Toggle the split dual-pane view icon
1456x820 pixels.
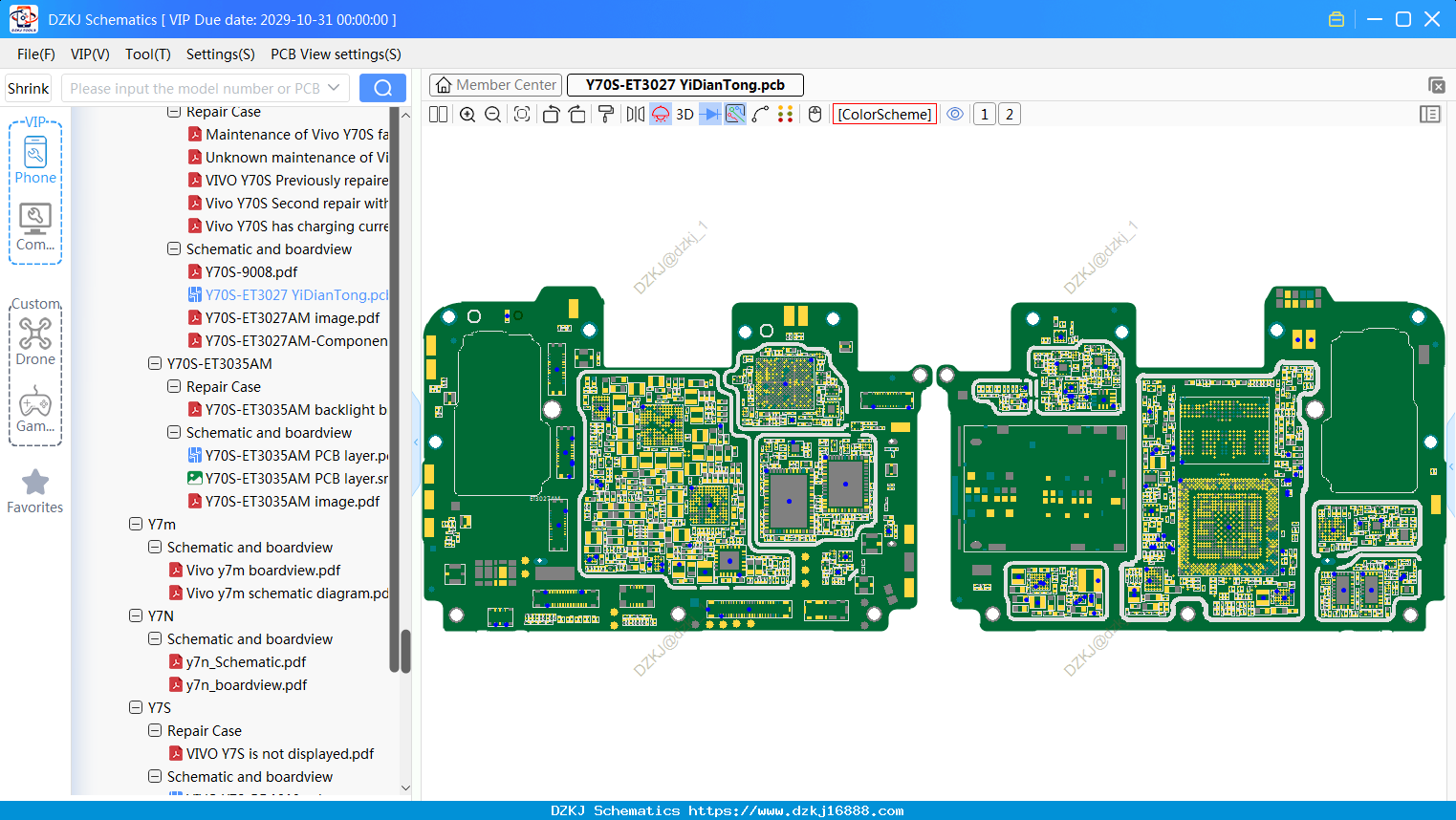438,115
